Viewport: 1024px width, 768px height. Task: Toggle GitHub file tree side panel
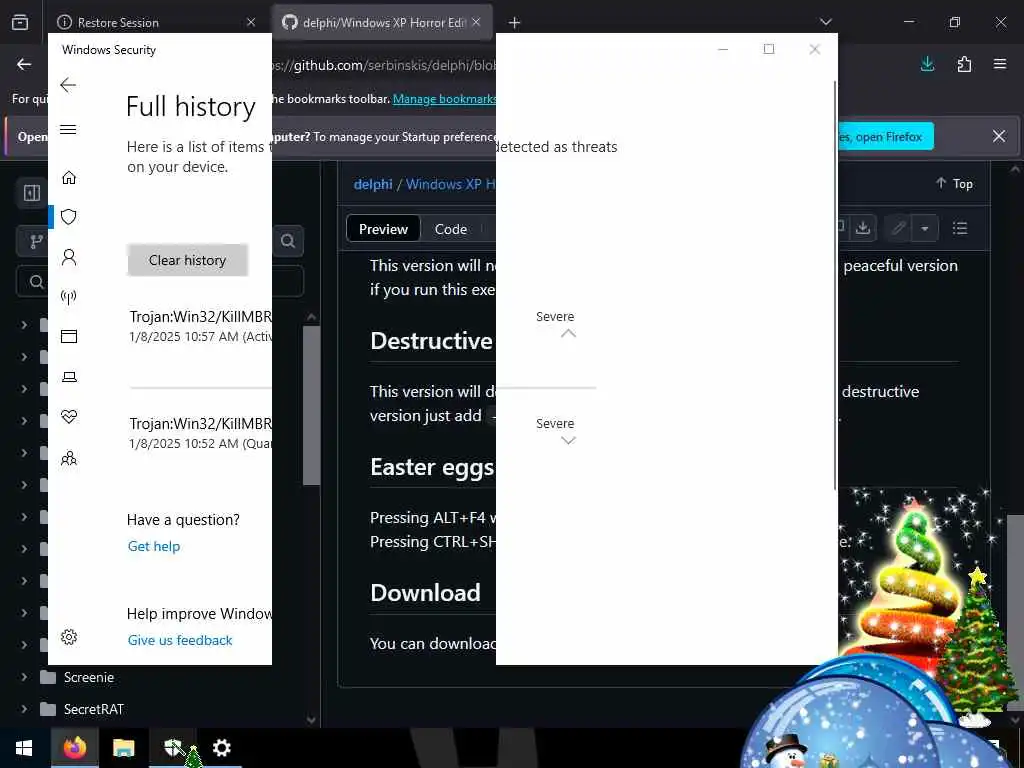32,193
